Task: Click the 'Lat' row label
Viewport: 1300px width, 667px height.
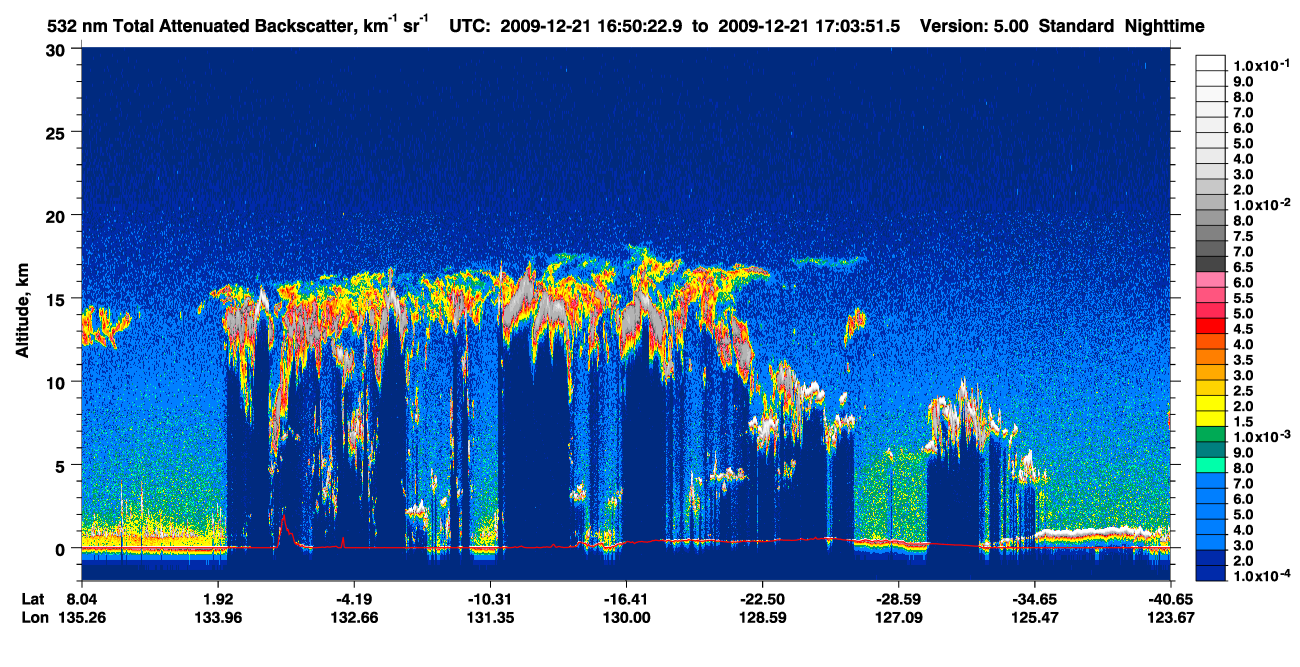Action: pos(32,599)
